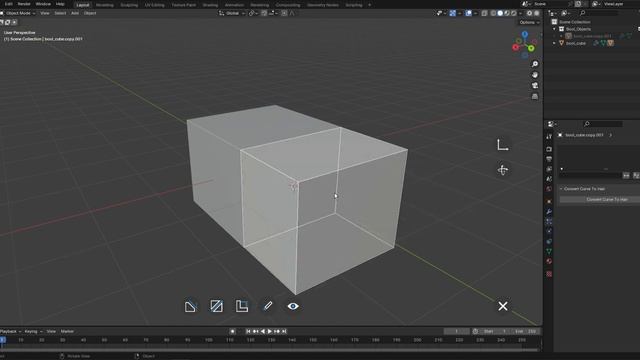Open the Object Data green triangle tab
Screen dimensions: 640x360
point(549,251)
